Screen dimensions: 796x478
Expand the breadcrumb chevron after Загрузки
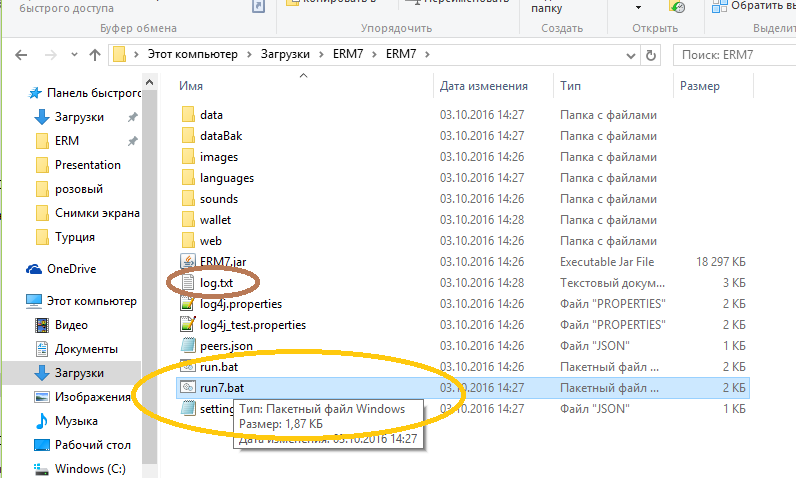(321, 54)
